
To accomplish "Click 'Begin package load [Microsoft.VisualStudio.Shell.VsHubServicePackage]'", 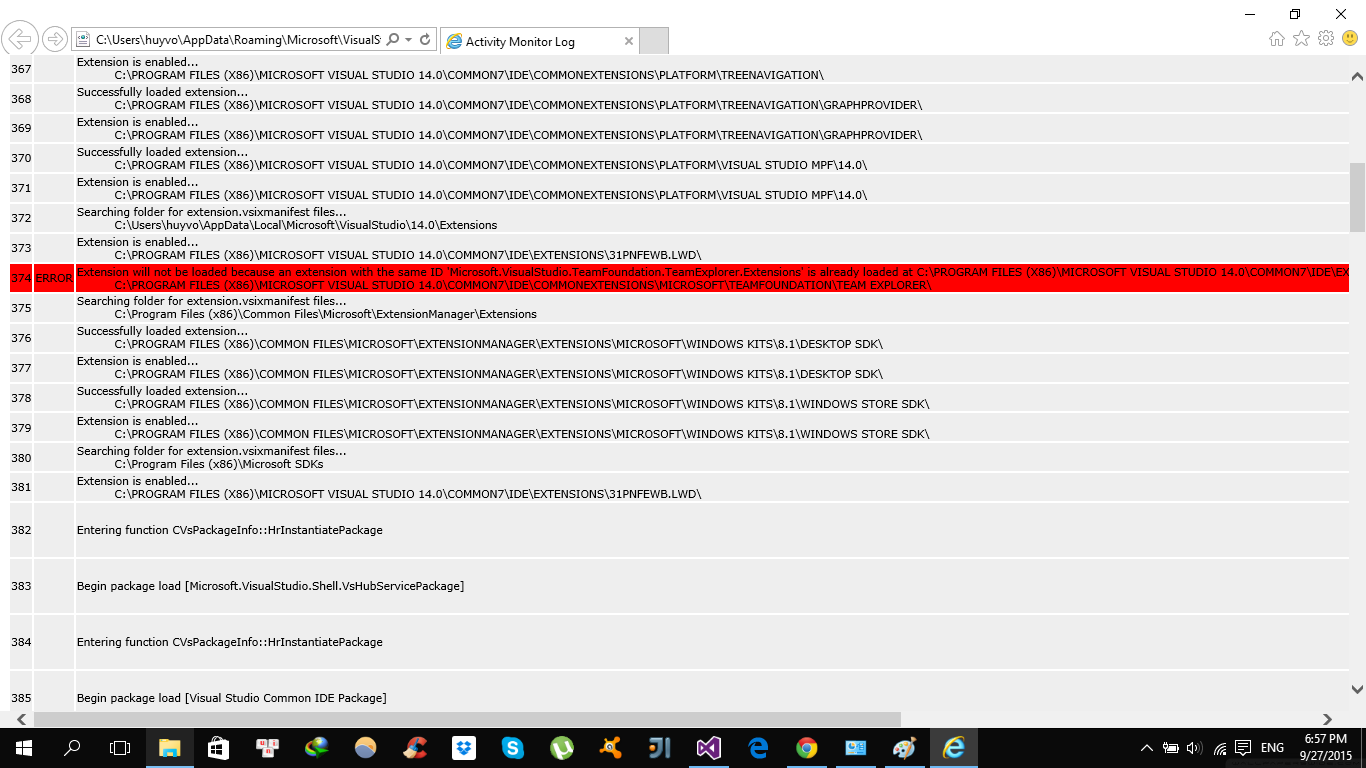I will [270, 586].
